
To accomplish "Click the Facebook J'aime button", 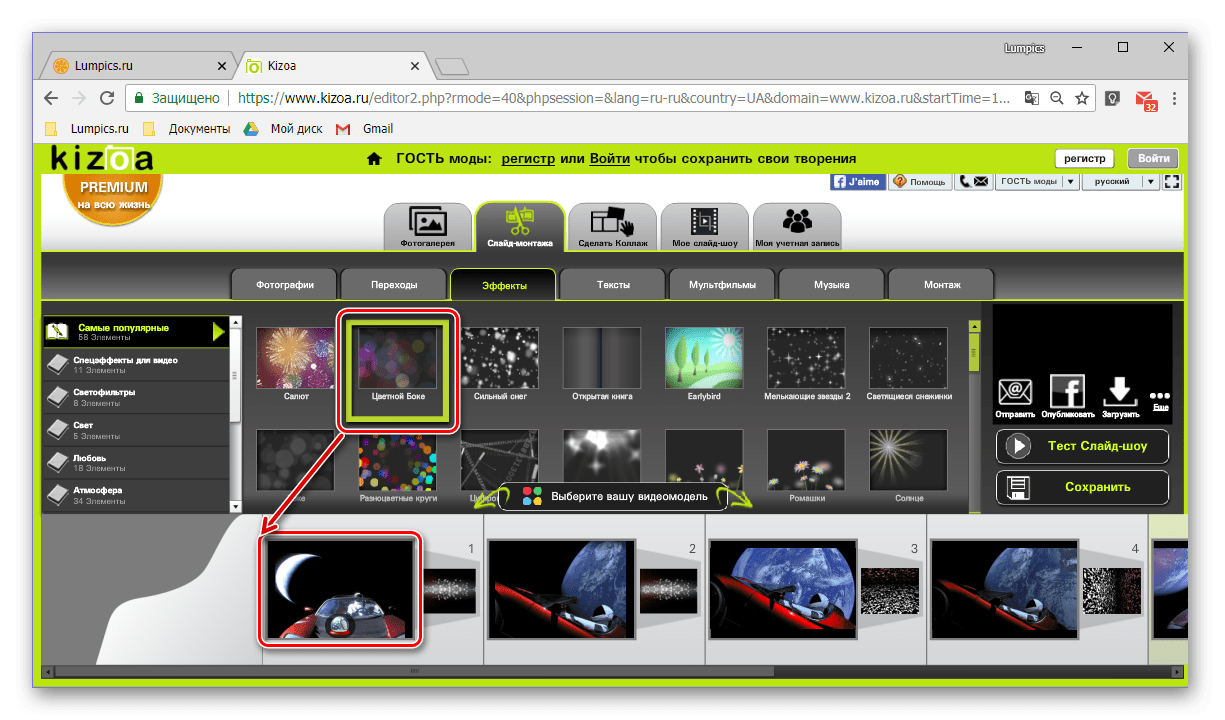I will (858, 181).
